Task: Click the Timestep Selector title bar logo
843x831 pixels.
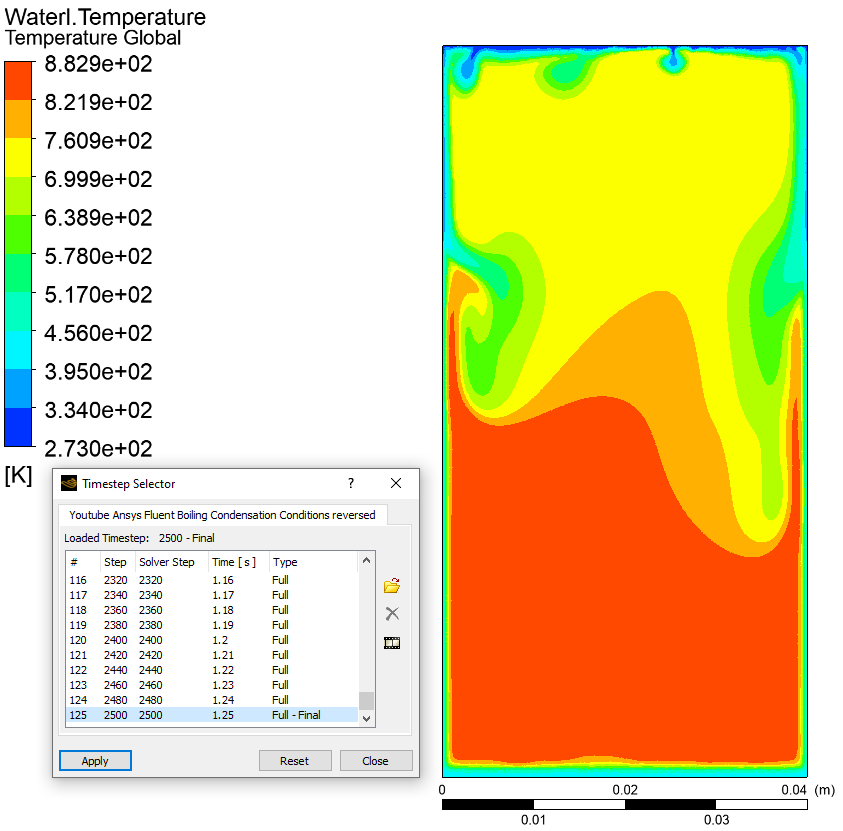Action: [x=69, y=484]
